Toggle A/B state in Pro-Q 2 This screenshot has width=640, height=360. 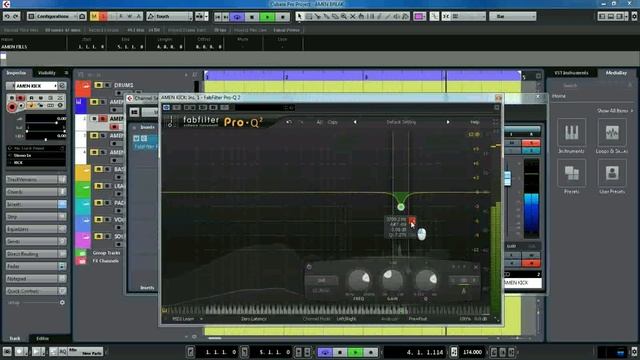pyautogui.click(x=320, y=122)
